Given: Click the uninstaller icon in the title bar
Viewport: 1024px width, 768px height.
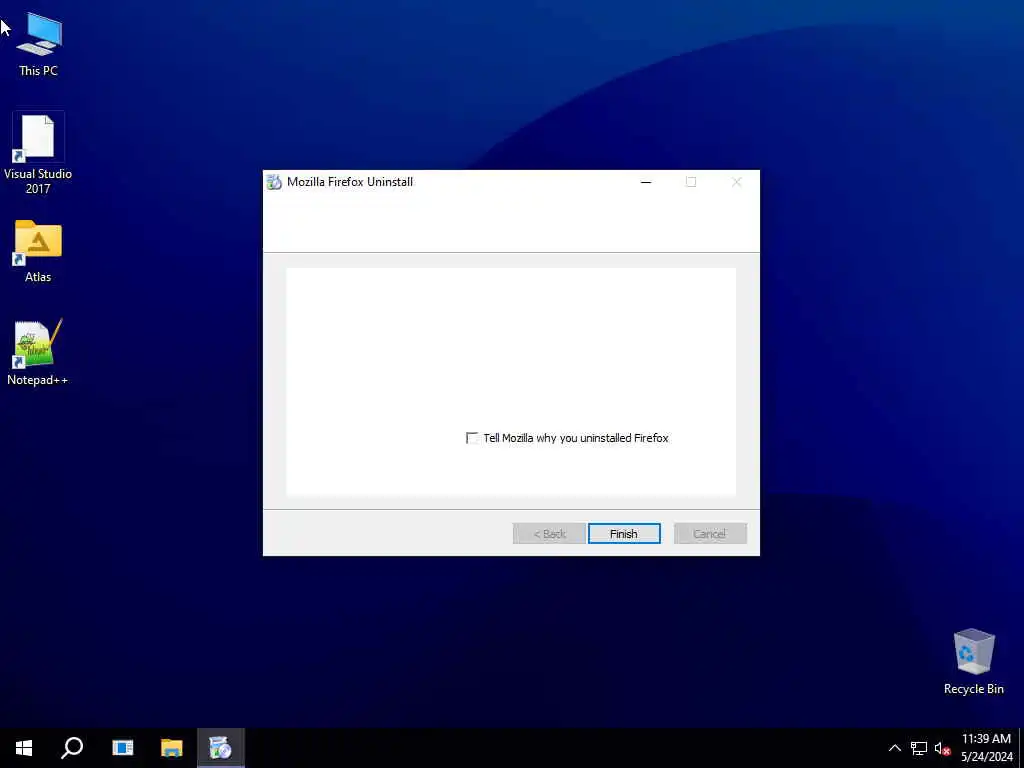Looking at the screenshot, I should tap(274, 182).
